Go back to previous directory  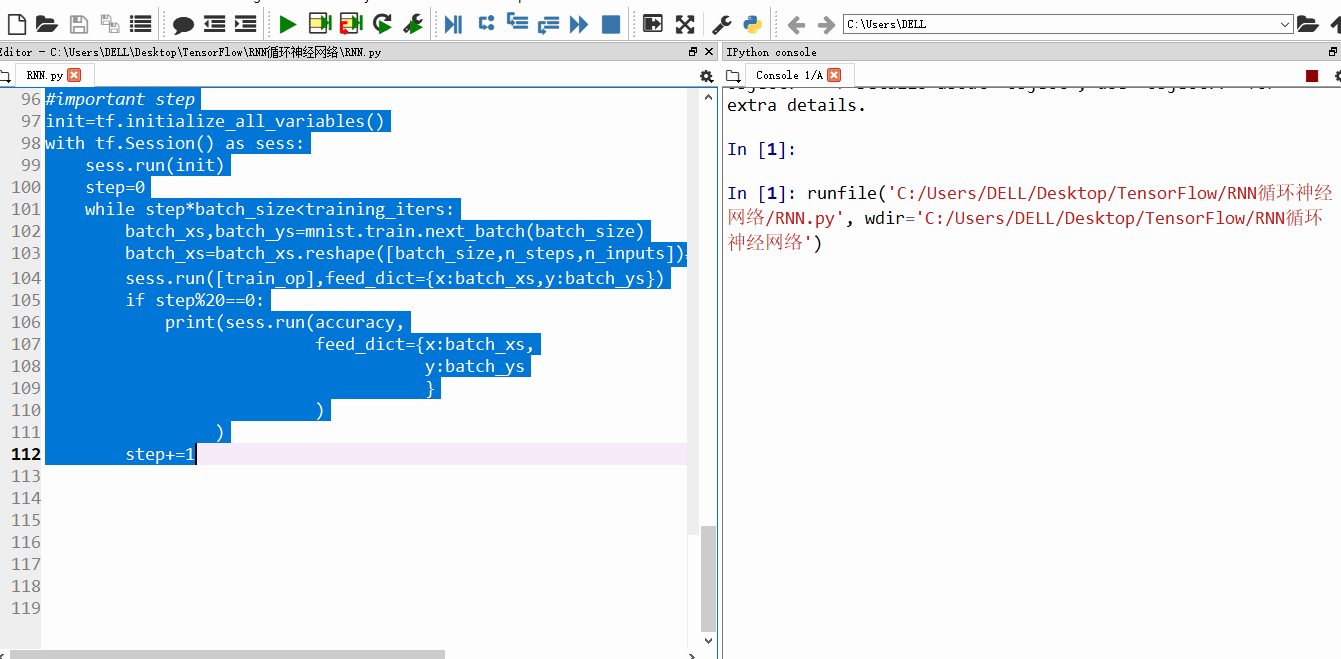point(796,24)
